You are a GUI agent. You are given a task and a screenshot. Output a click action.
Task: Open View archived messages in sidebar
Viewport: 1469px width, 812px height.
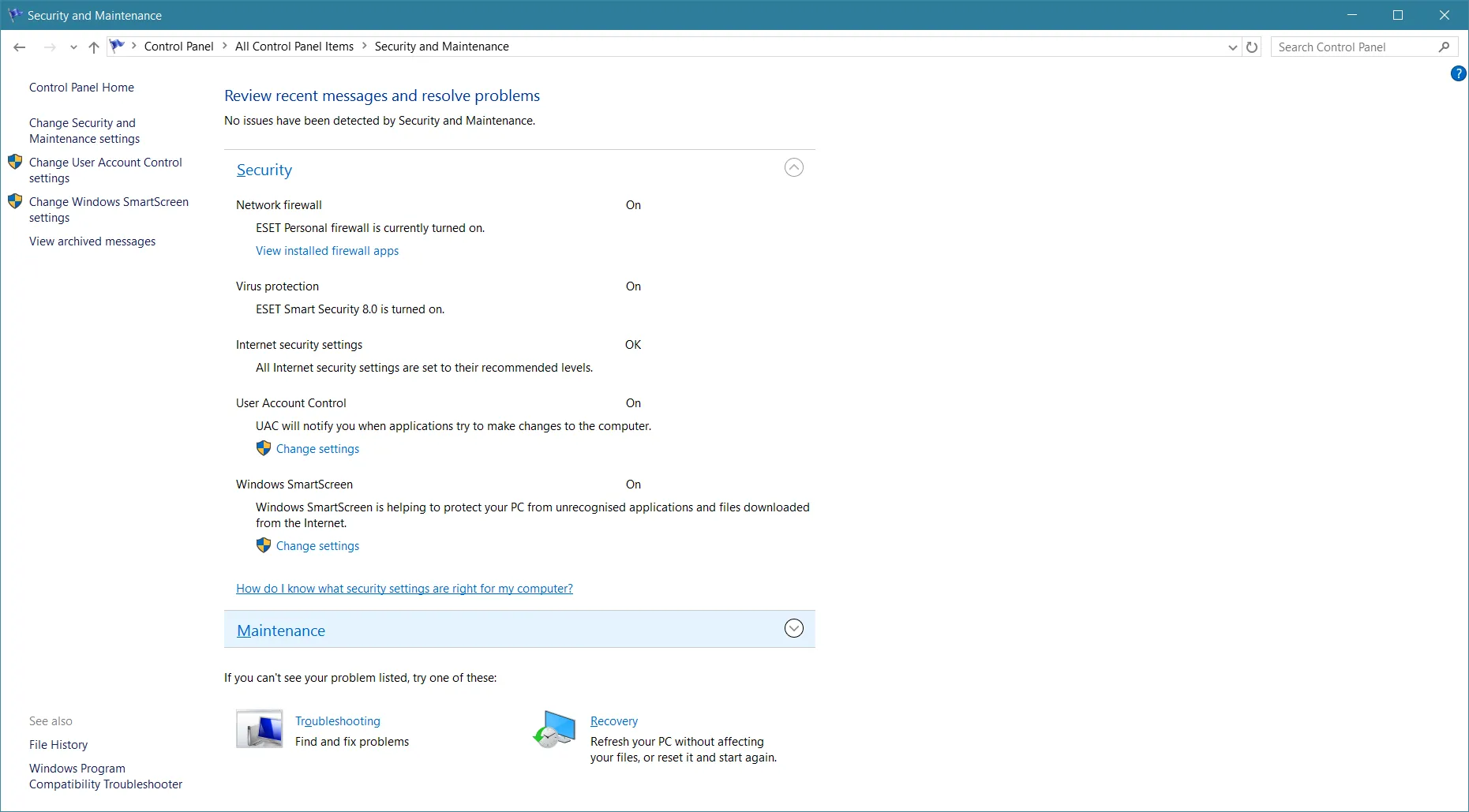(92, 241)
